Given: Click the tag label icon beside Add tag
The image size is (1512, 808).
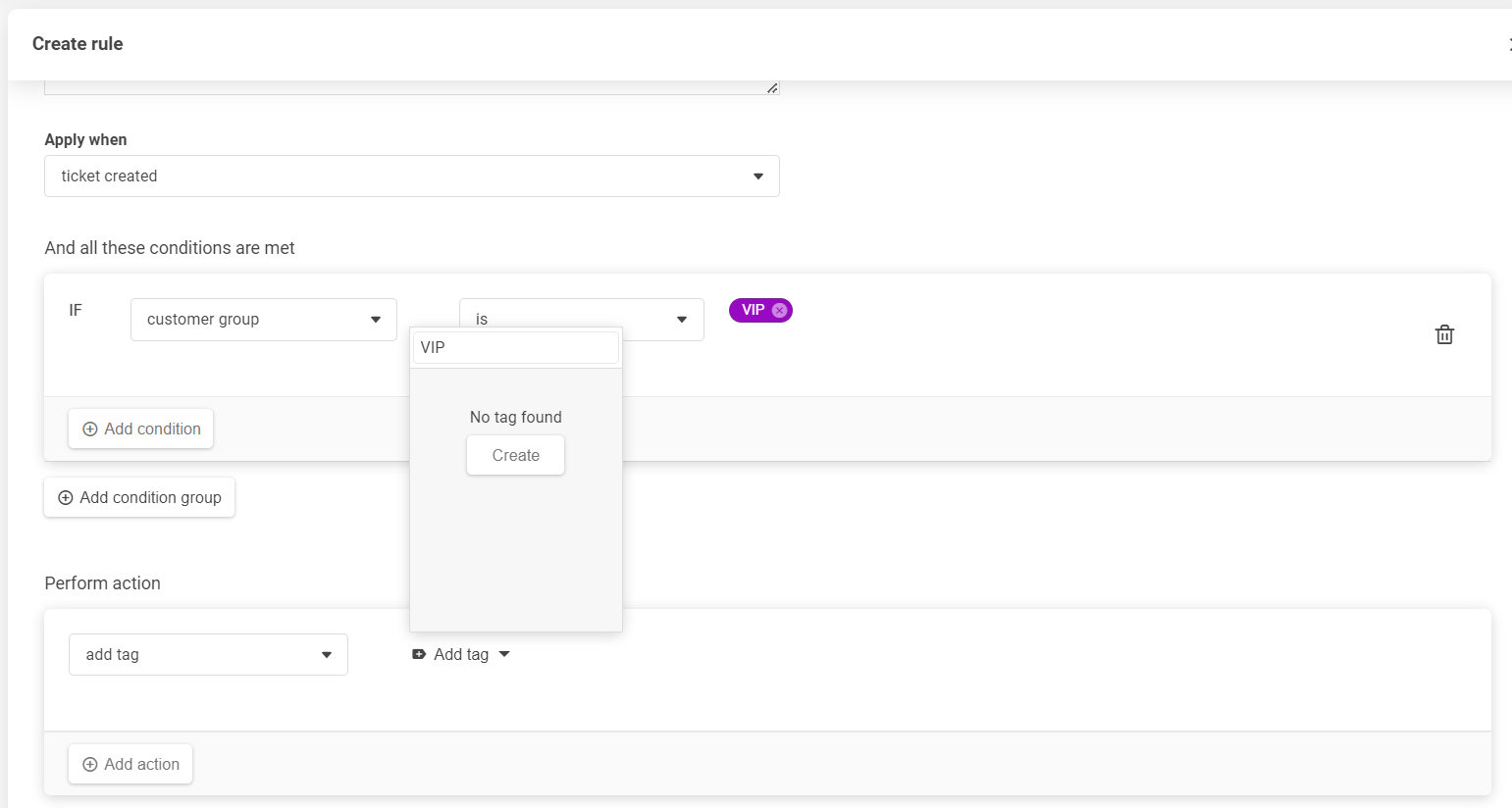Looking at the screenshot, I should pyautogui.click(x=419, y=654).
